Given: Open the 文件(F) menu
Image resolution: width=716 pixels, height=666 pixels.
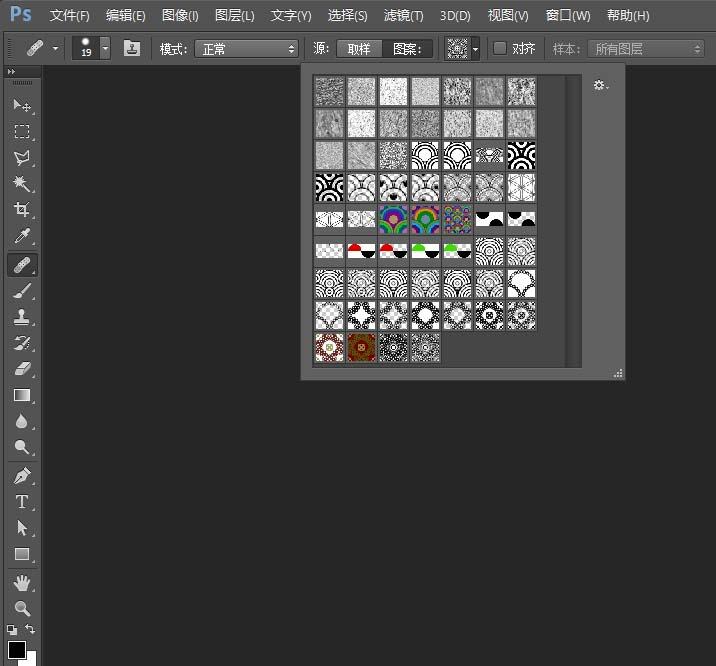Looking at the screenshot, I should coord(69,16).
